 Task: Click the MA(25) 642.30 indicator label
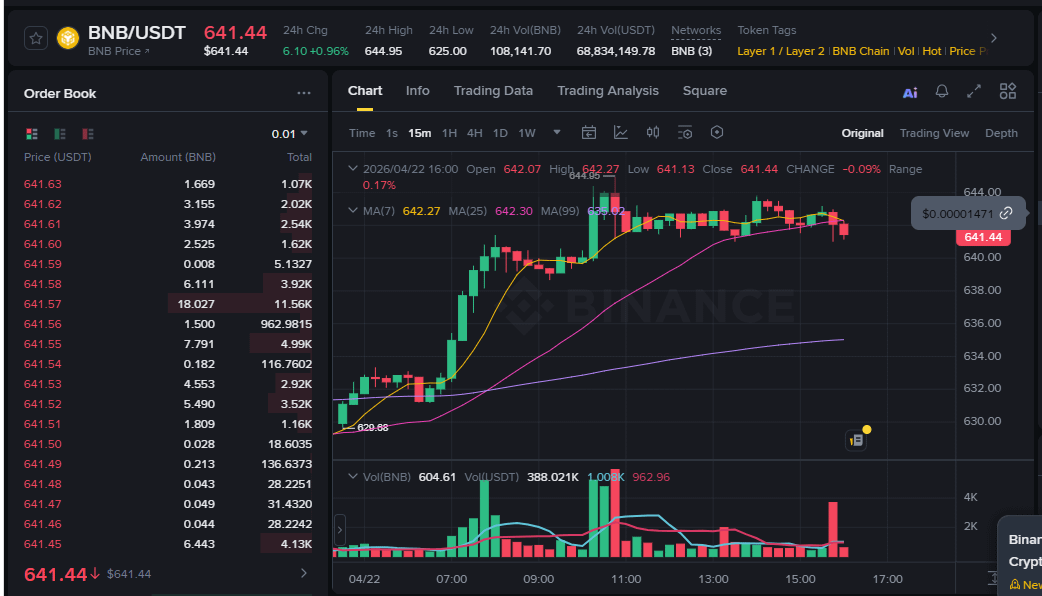pos(490,211)
